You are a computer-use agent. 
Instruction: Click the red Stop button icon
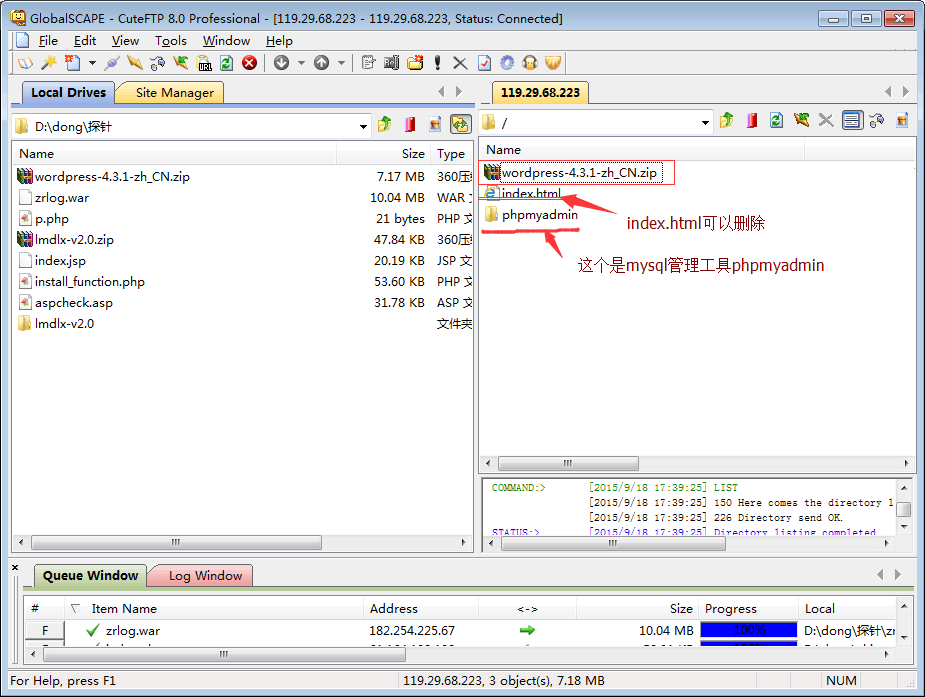click(x=250, y=63)
